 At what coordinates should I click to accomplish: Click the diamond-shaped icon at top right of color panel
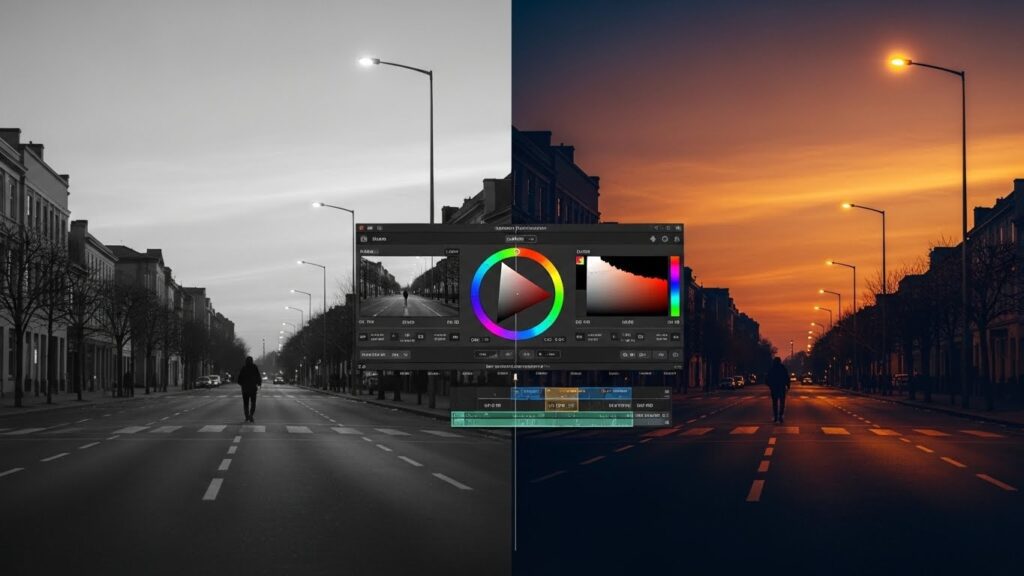pyautogui.click(x=653, y=240)
